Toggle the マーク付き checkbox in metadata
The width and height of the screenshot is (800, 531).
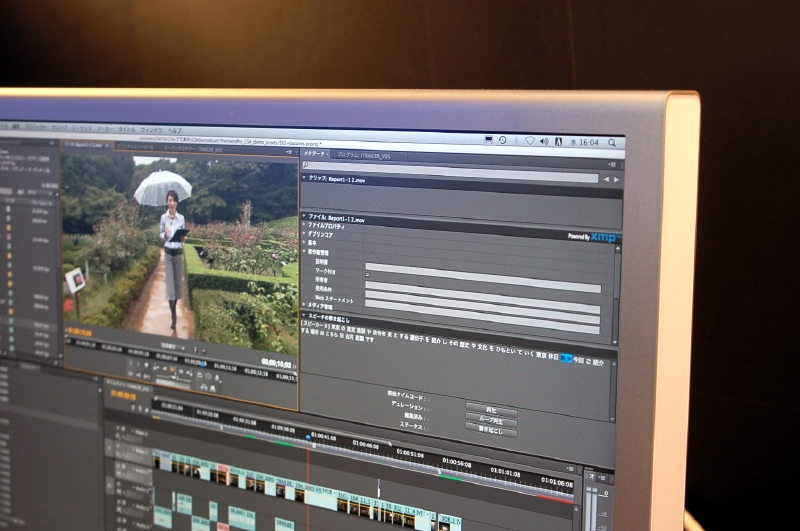point(368,273)
